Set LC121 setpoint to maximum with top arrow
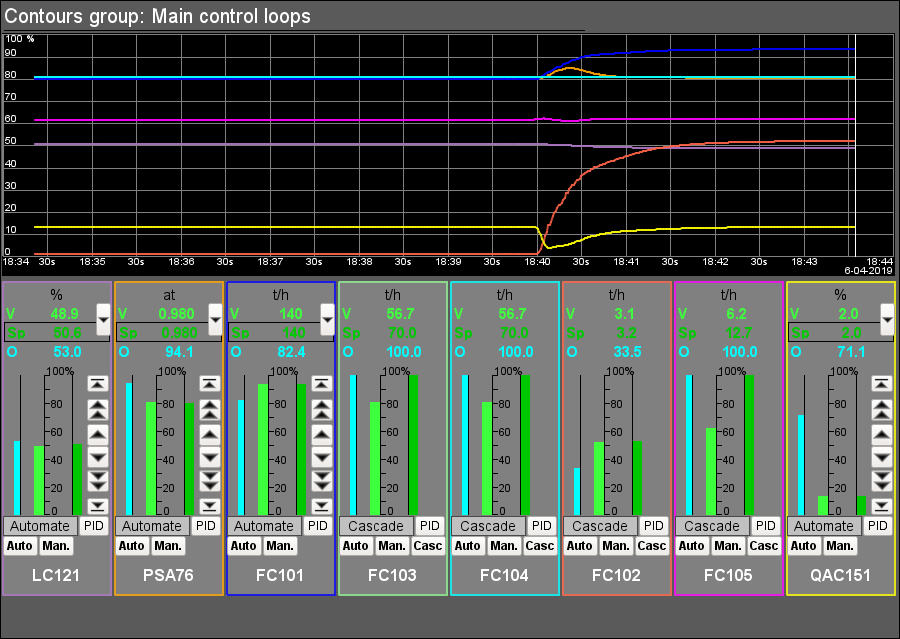This screenshot has height=639, width=900. [98, 384]
